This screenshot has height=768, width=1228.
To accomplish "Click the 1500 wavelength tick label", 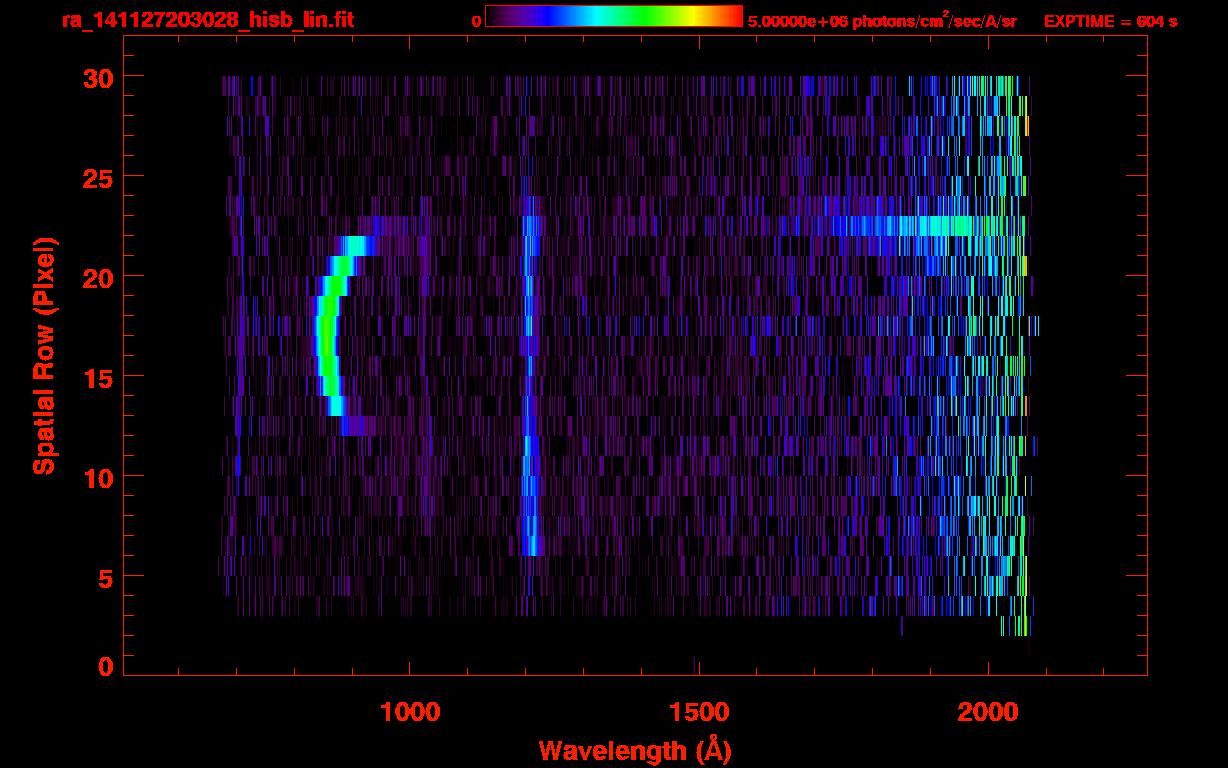I will pos(698,711).
